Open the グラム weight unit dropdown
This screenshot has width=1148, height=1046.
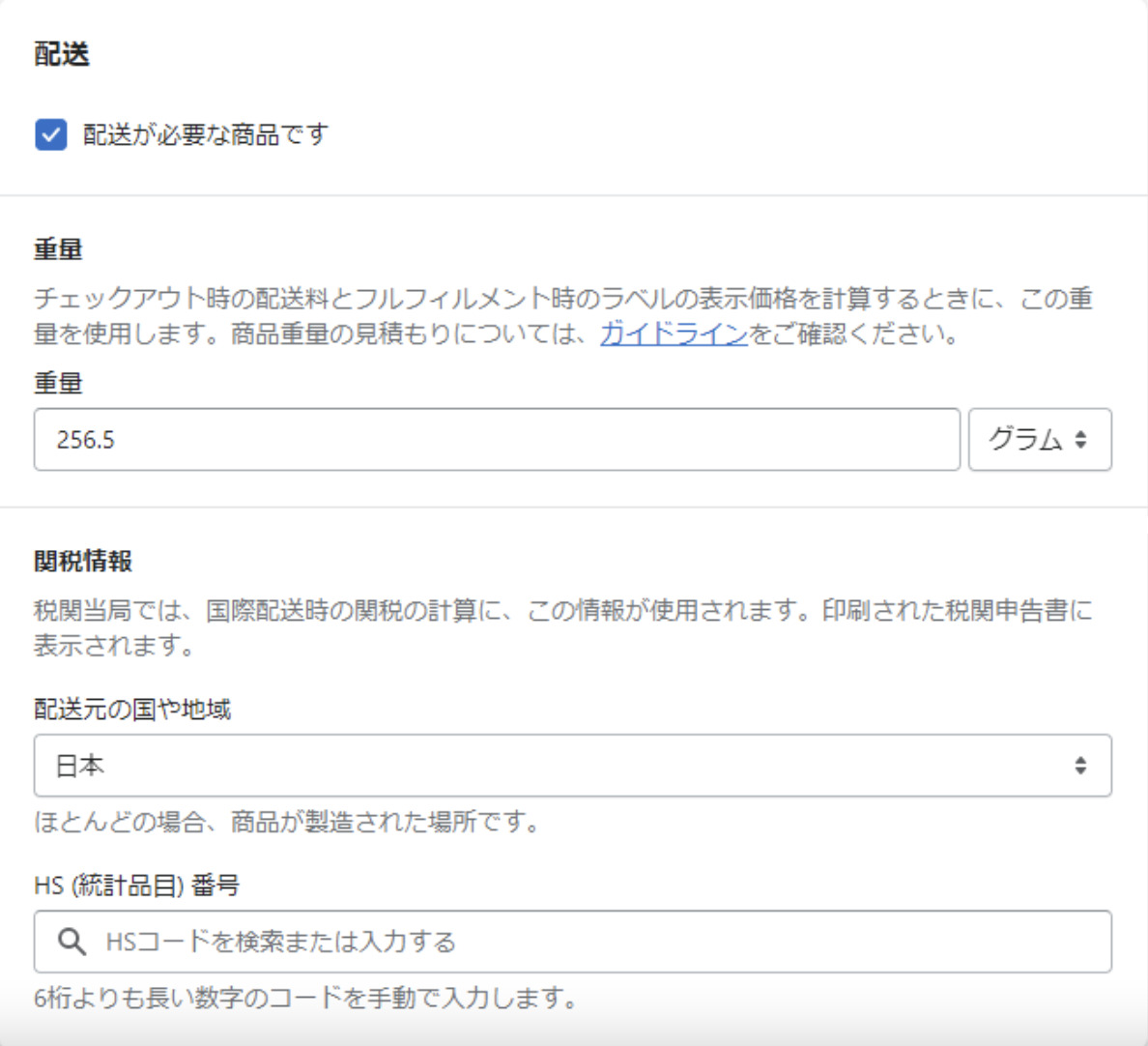tap(1039, 440)
